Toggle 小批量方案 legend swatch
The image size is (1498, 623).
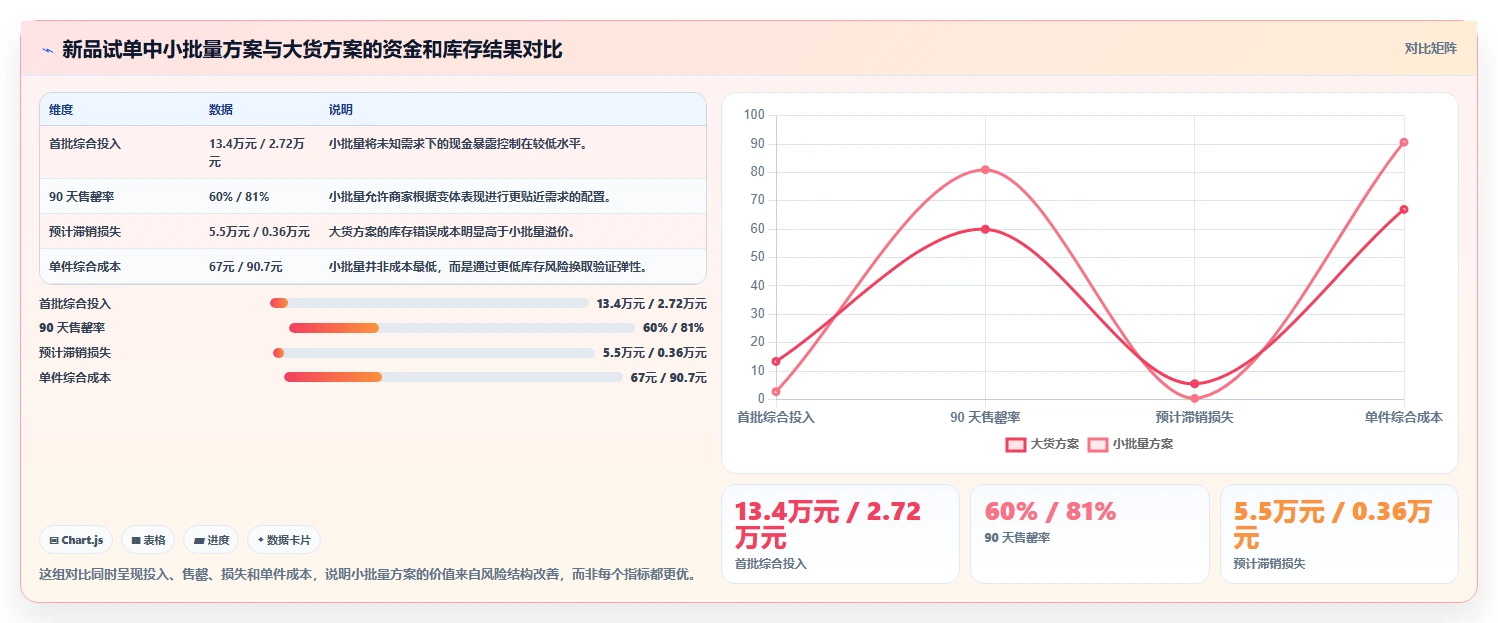tap(1098, 445)
